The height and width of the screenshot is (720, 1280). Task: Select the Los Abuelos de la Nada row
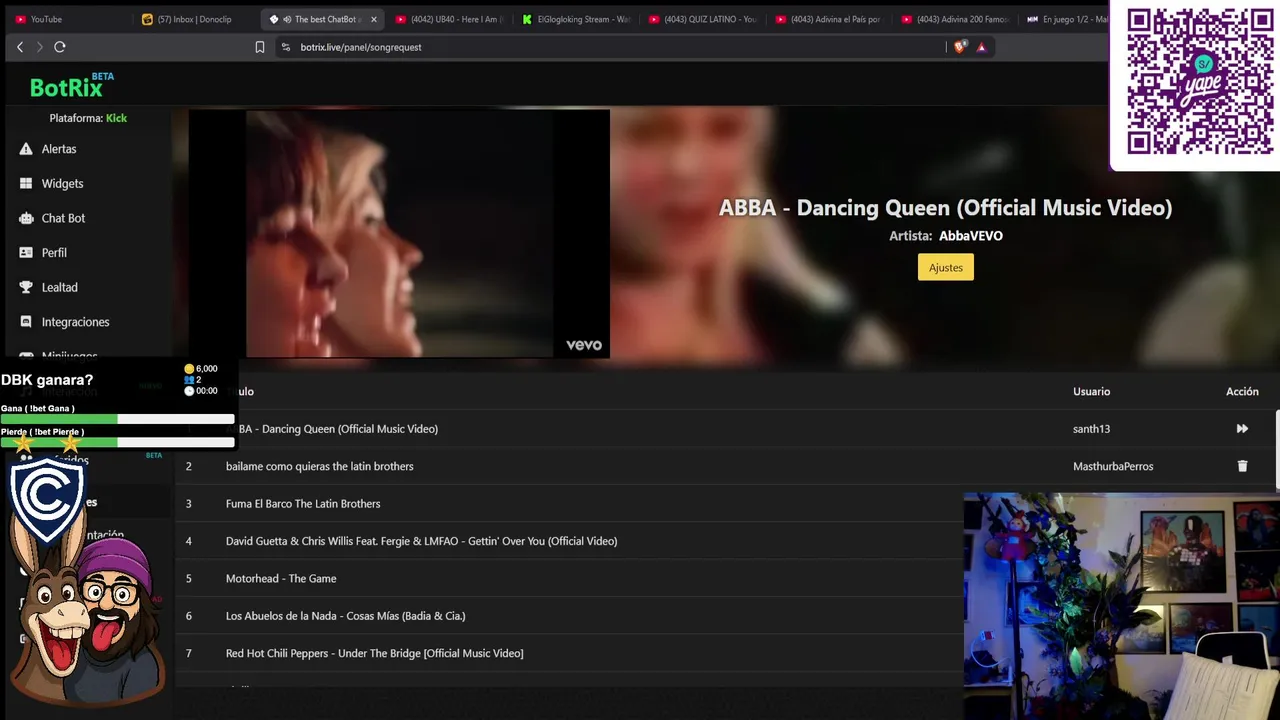click(x=568, y=616)
